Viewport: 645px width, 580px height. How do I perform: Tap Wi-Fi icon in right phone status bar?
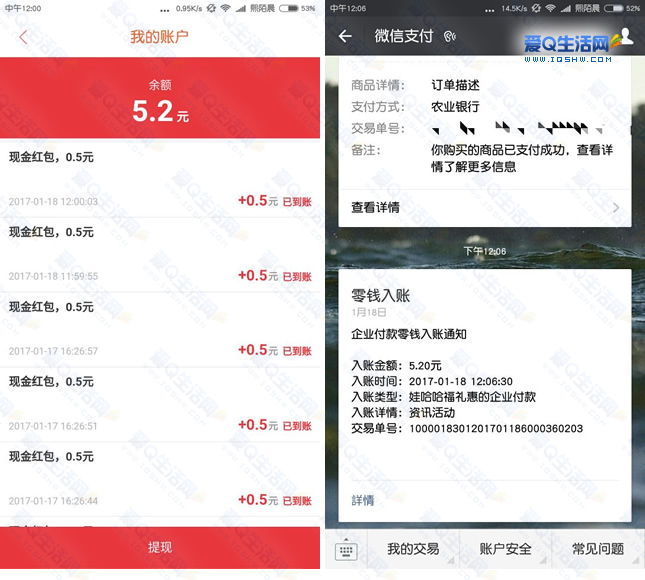pyautogui.click(x=550, y=8)
